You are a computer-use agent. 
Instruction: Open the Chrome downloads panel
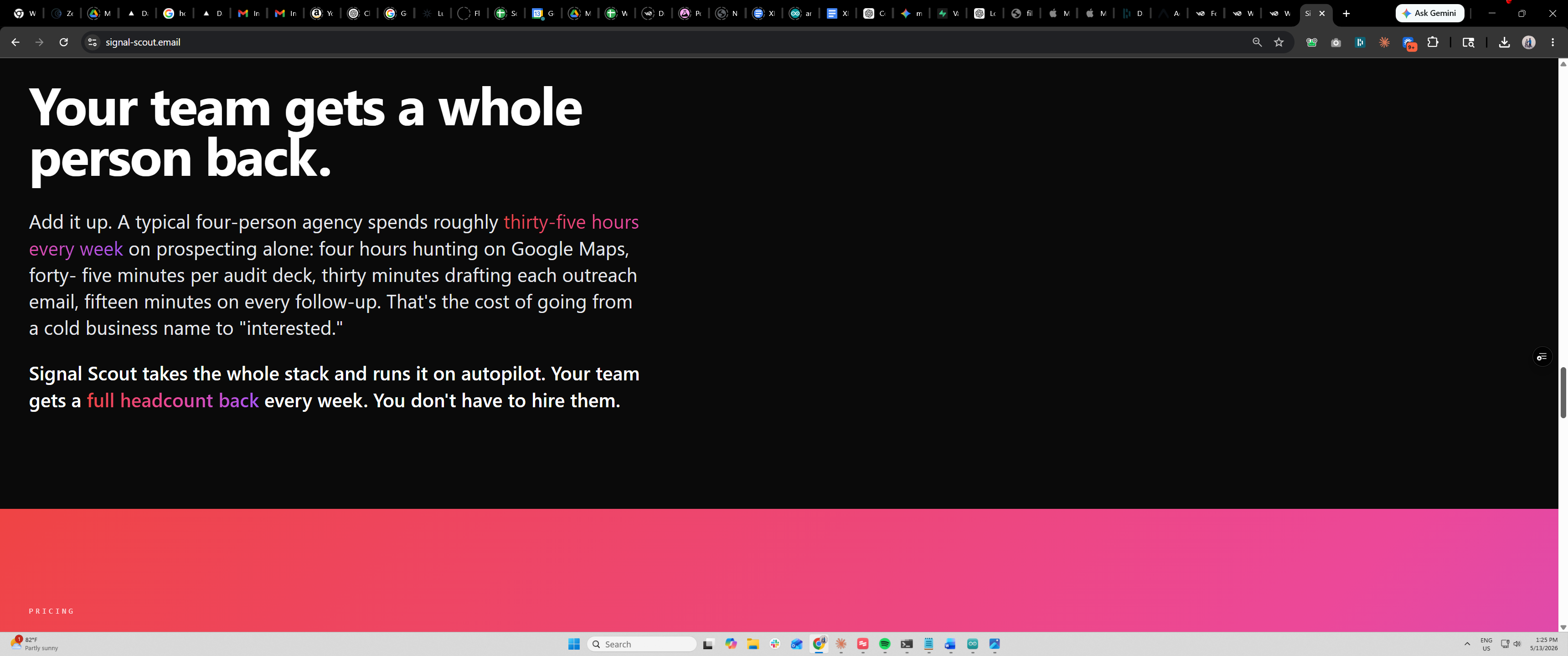click(x=1504, y=43)
